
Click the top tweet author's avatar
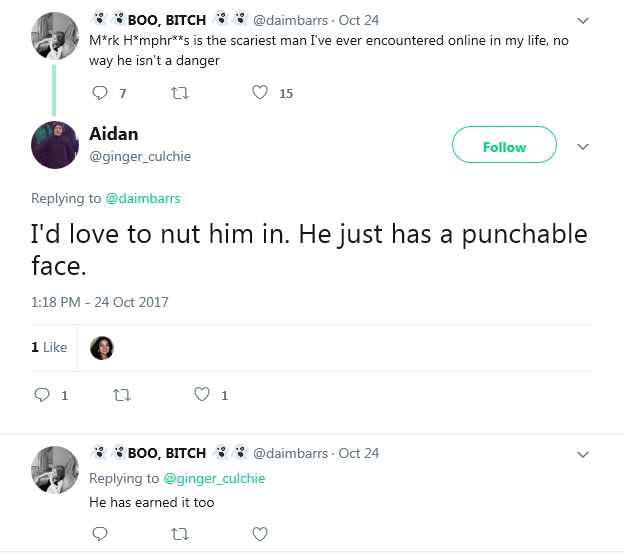[56, 37]
